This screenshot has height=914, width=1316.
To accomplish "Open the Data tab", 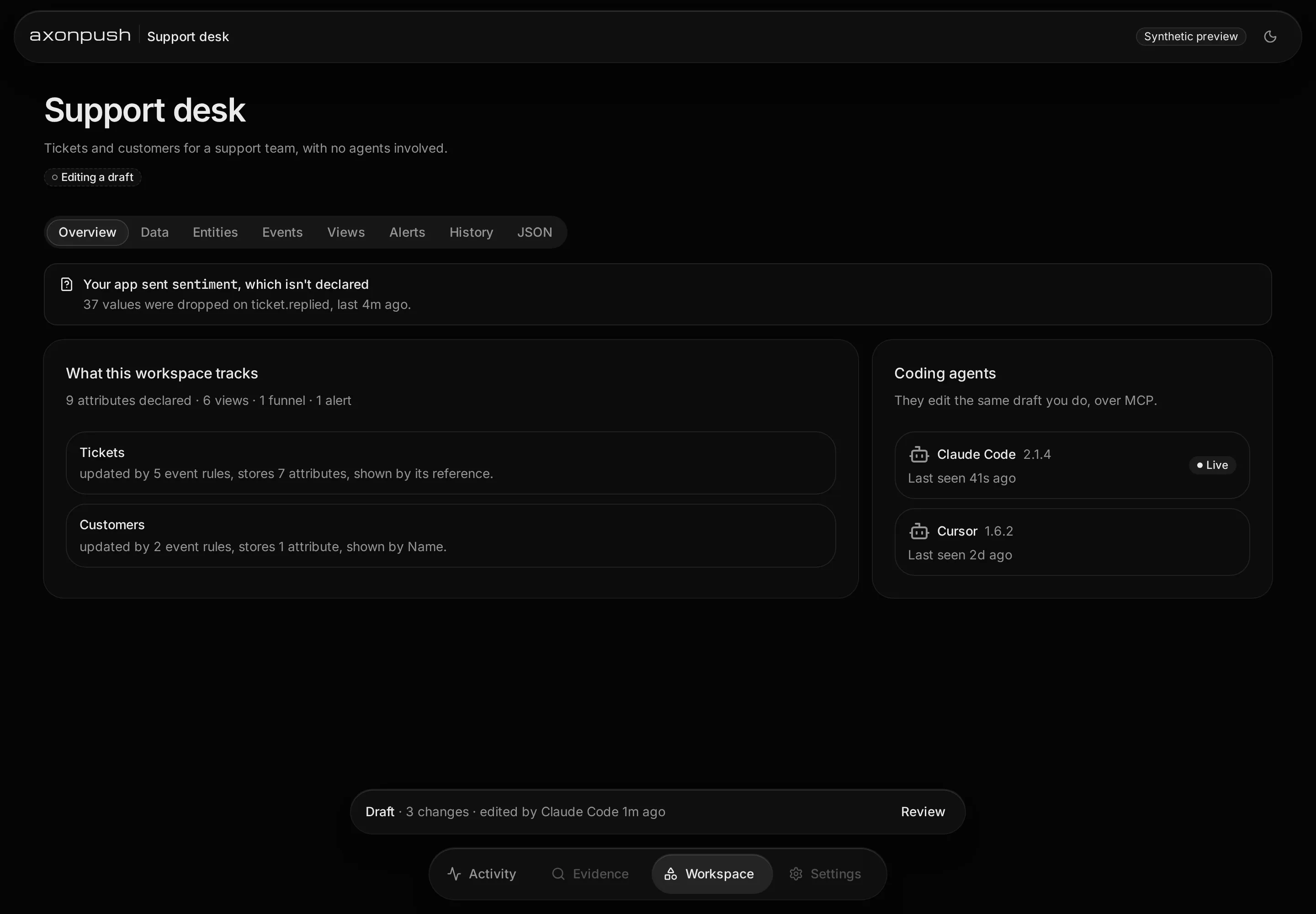I will [154, 232].
